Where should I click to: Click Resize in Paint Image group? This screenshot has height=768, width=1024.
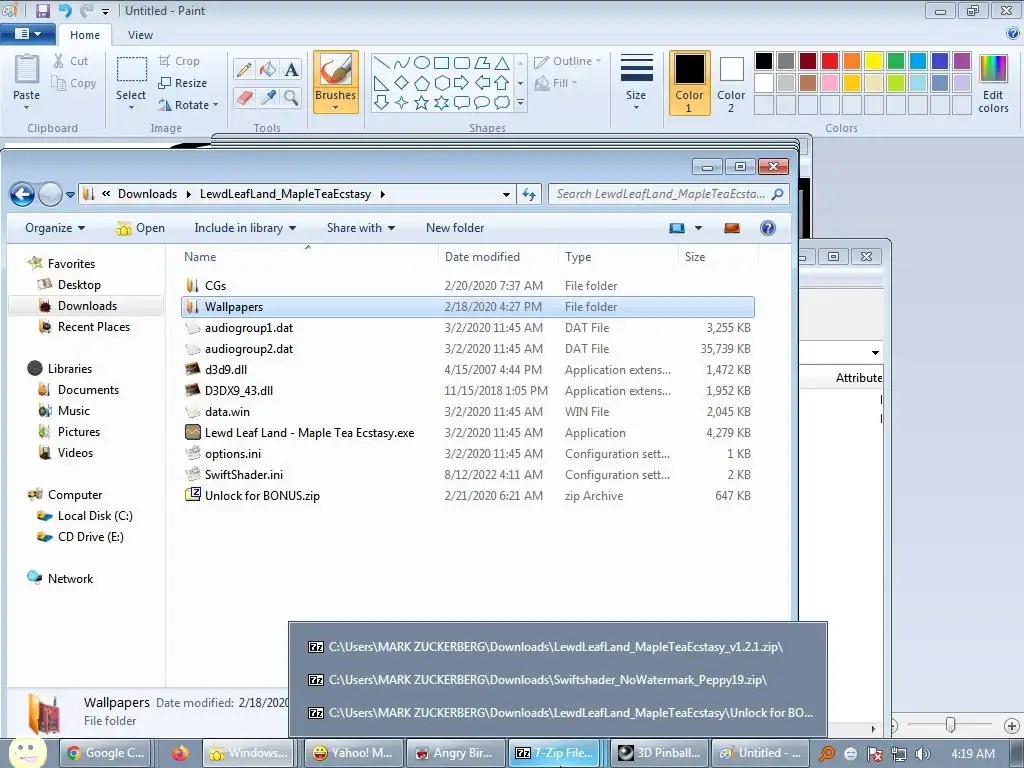coord(183,83)
